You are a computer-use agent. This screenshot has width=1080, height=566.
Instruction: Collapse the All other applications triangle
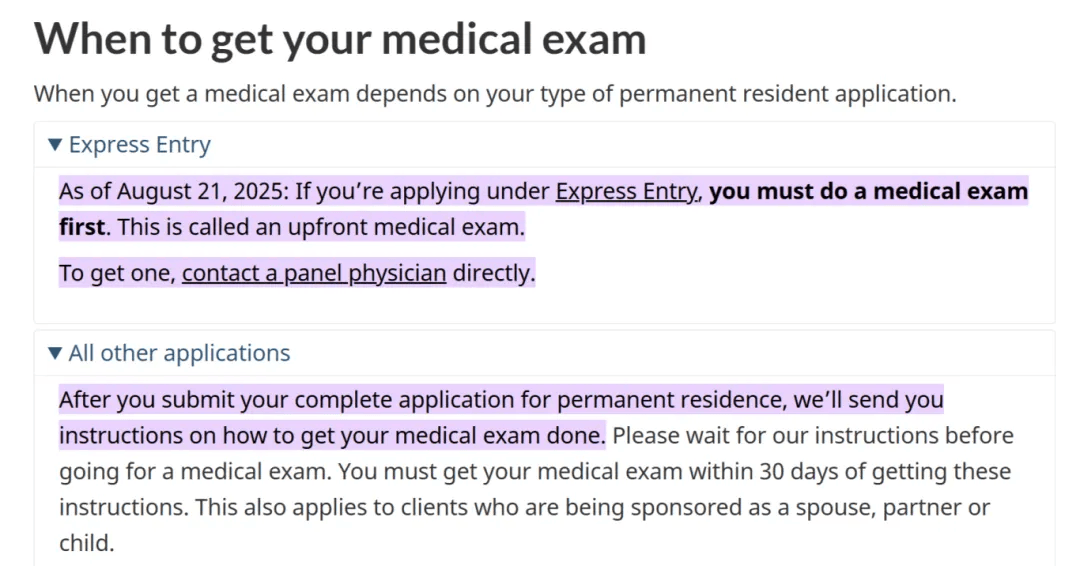tap(55, 353)
